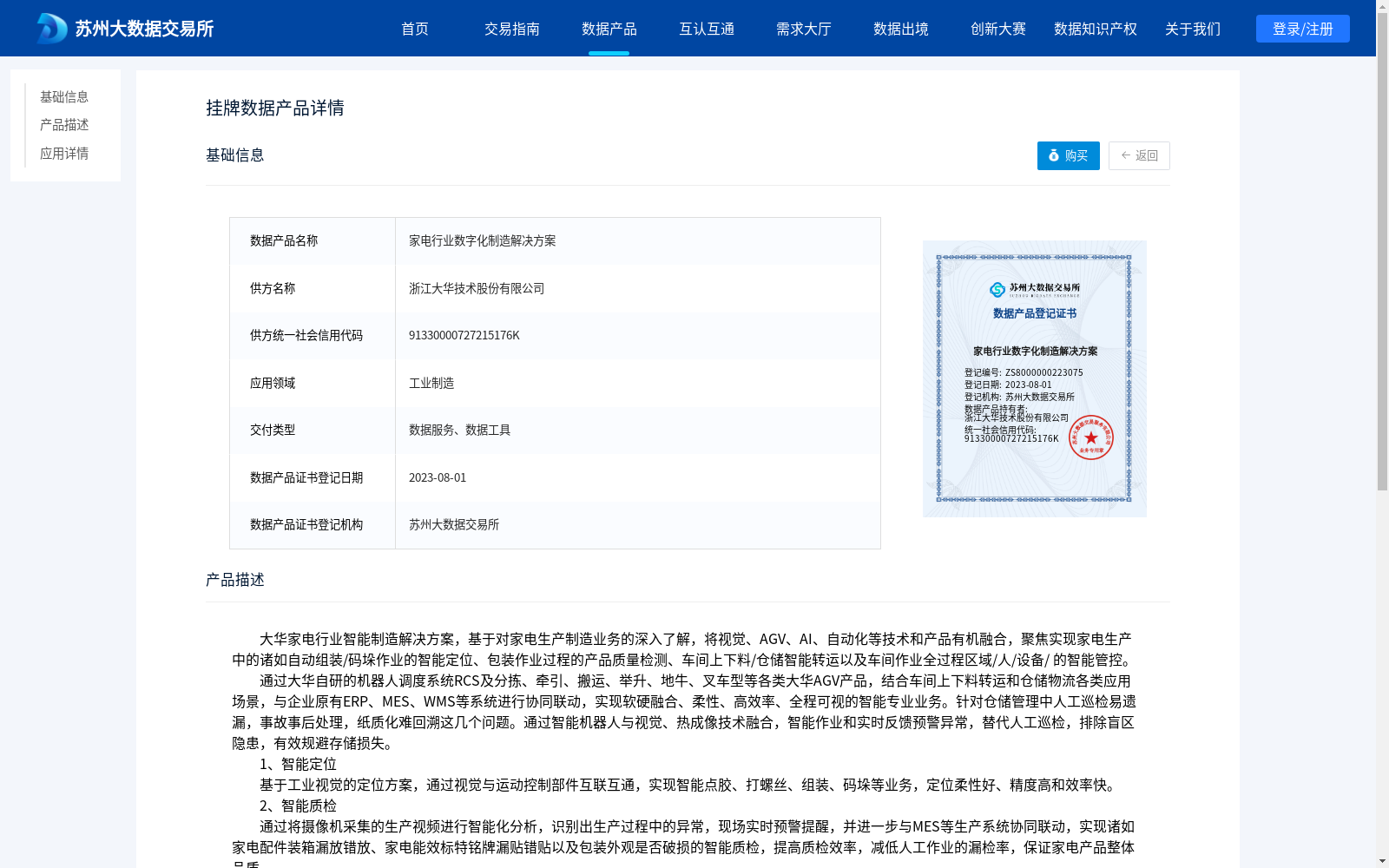Select 数据服务、数据工具 delivery type value

pos(637,430)
